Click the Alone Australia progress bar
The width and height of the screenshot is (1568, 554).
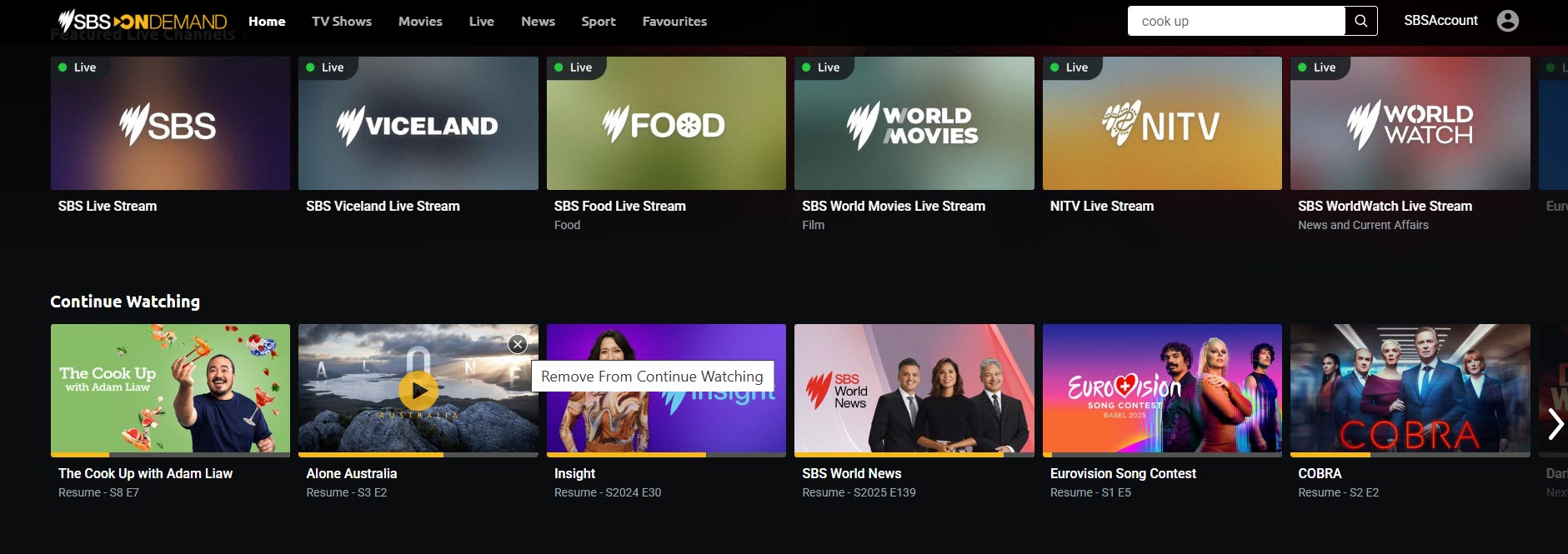[x=418, y=455]
